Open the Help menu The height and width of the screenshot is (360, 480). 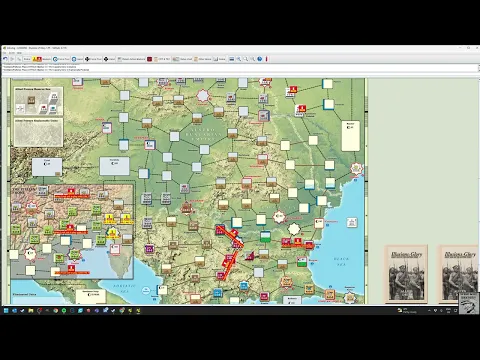(19, 53)
